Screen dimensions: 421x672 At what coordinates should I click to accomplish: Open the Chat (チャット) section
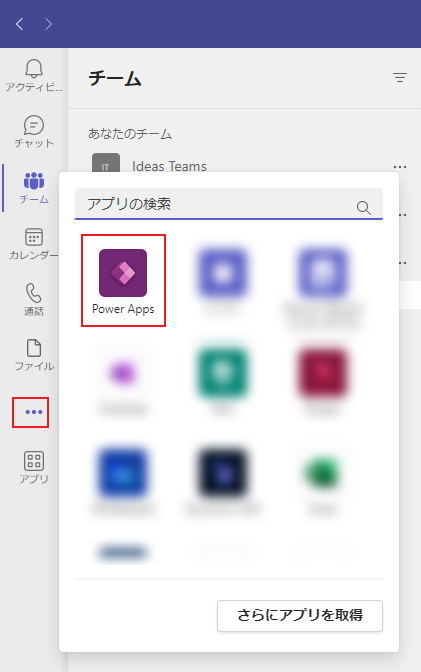point(34,132)
